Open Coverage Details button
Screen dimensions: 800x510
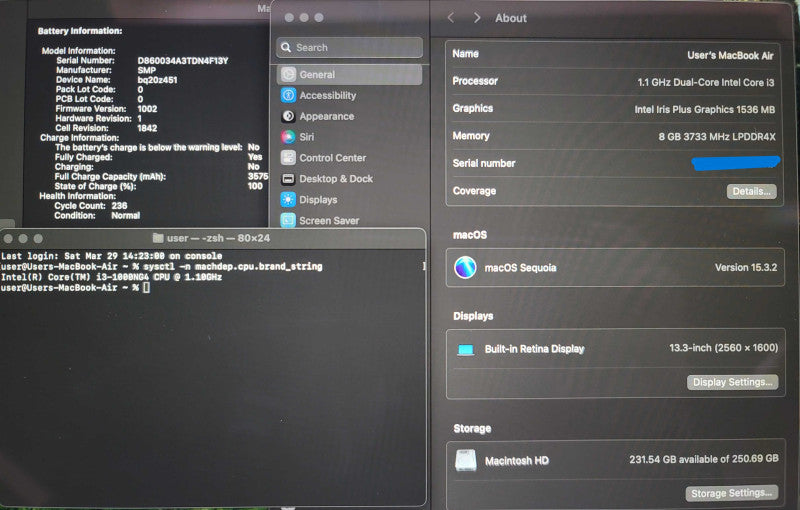tap(752, 191)
